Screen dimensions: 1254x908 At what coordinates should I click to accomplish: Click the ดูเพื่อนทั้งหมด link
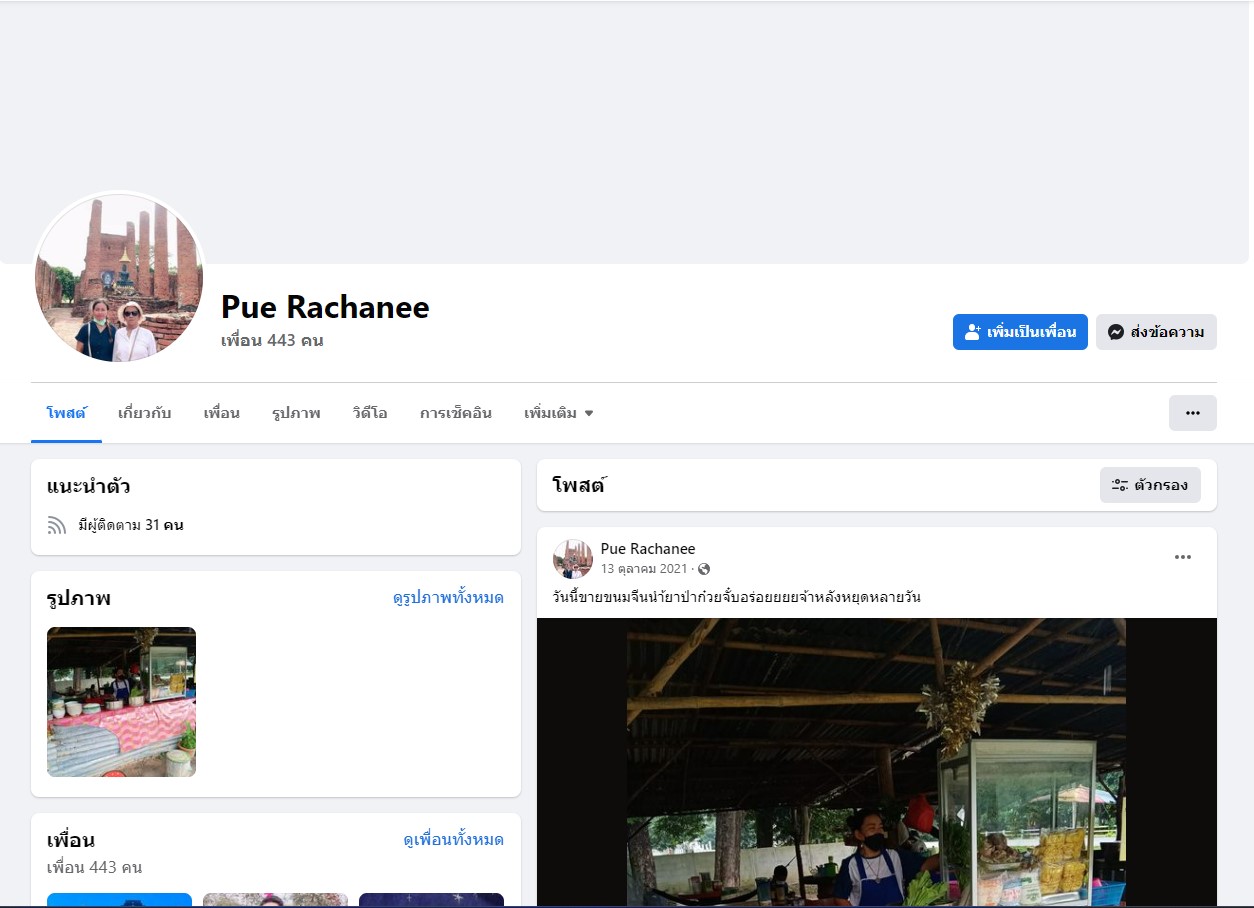pos(453,840)
